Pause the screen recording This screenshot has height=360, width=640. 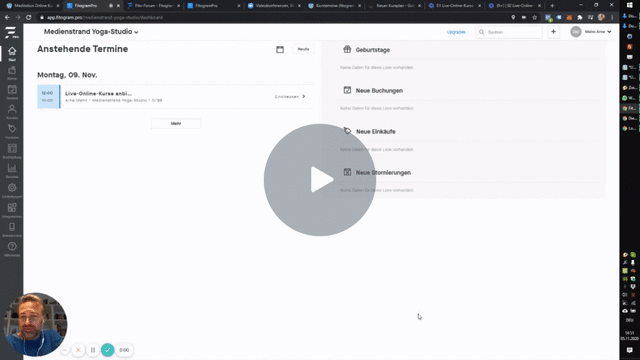coord(93,350)
